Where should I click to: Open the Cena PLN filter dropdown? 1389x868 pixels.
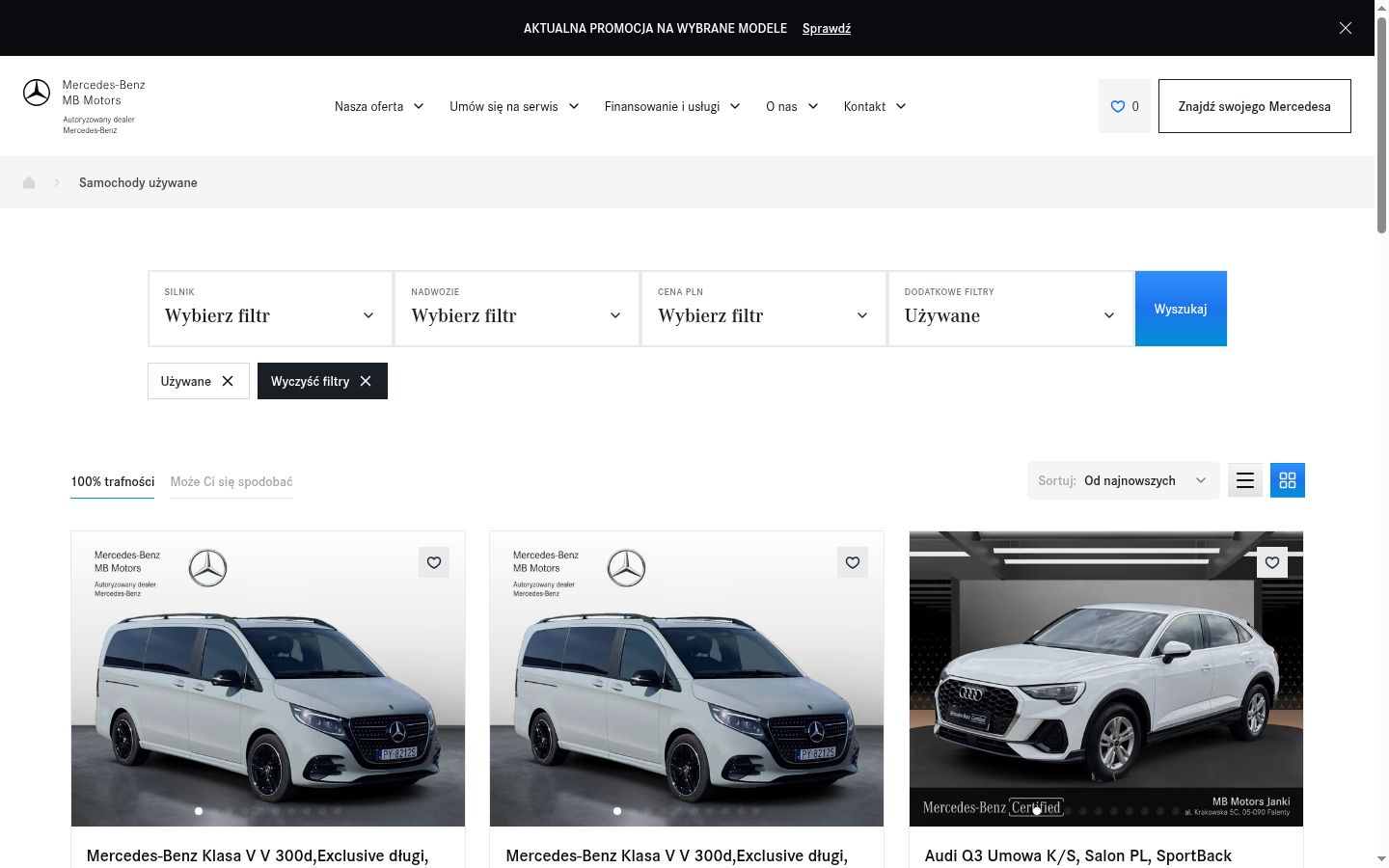point(764,309)
